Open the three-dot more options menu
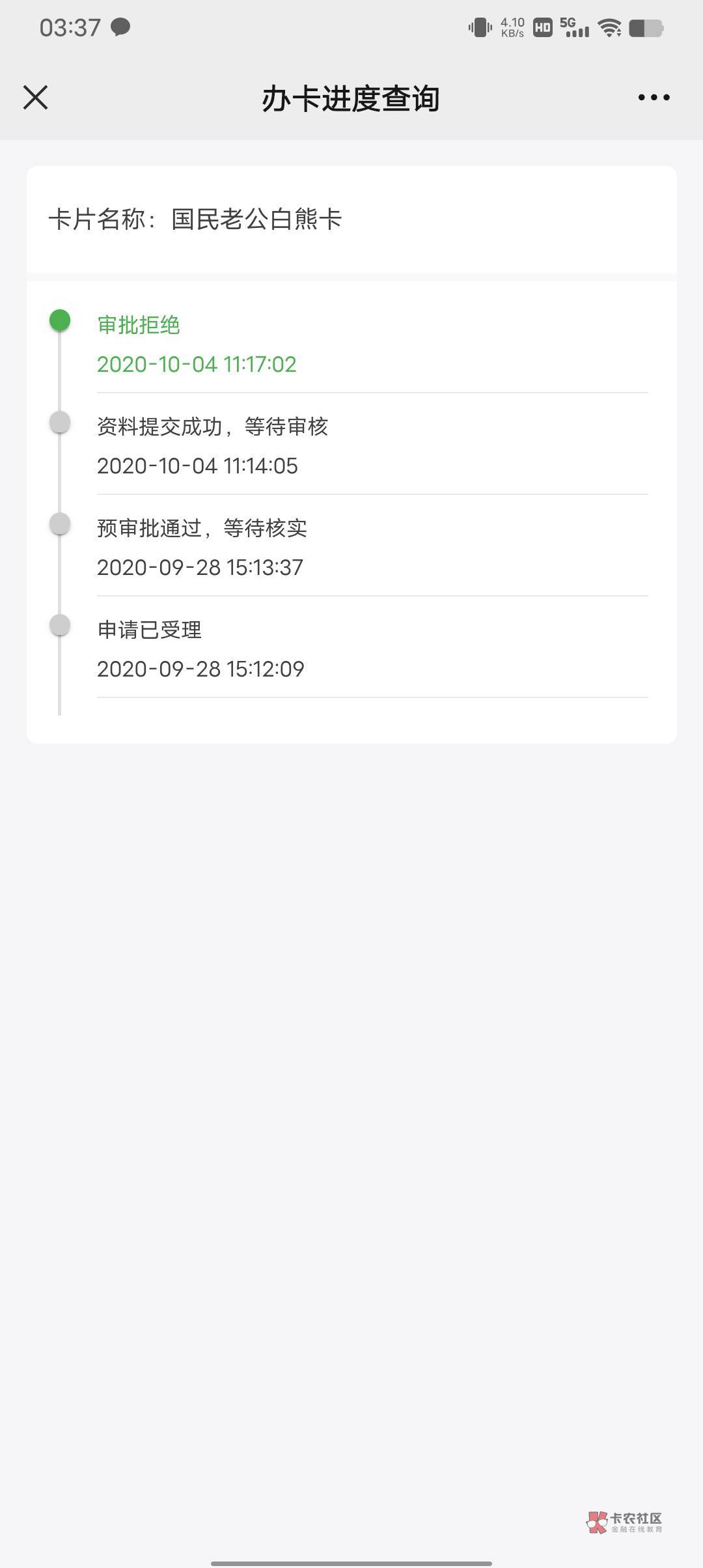 (654, 98)
